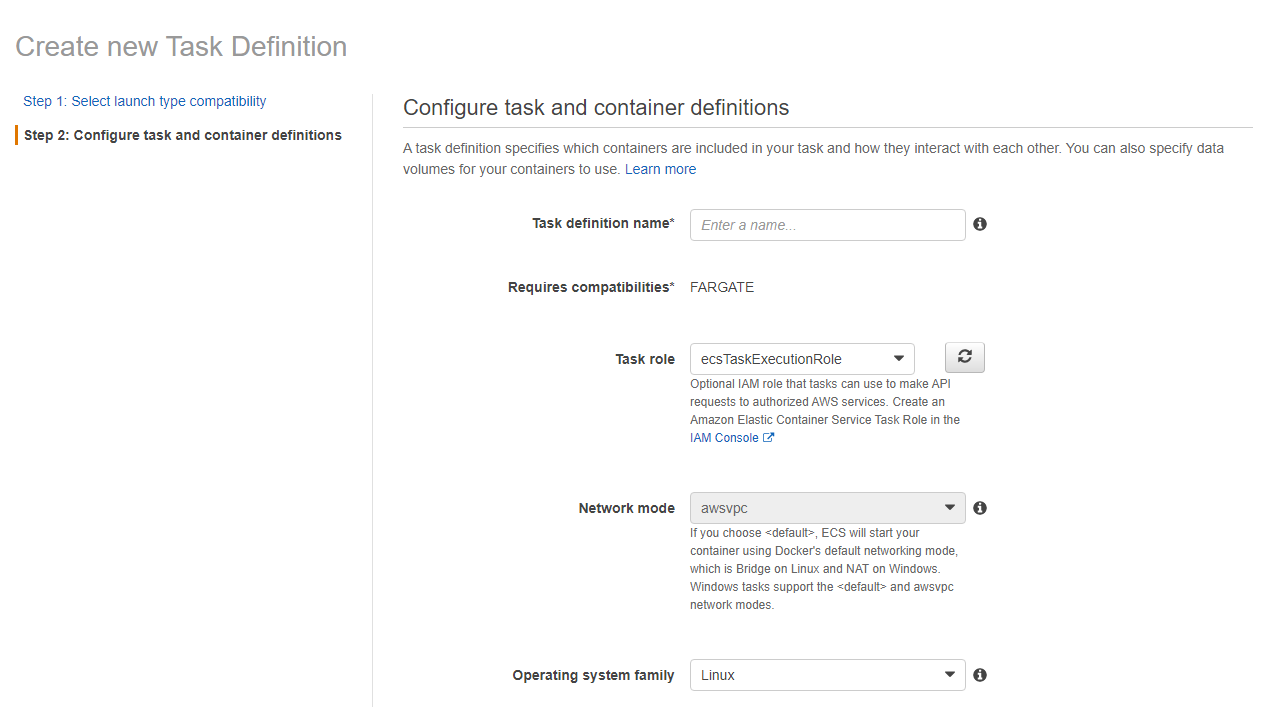Click the Task definition name label

pyautogui.click(x=602, y=224)
